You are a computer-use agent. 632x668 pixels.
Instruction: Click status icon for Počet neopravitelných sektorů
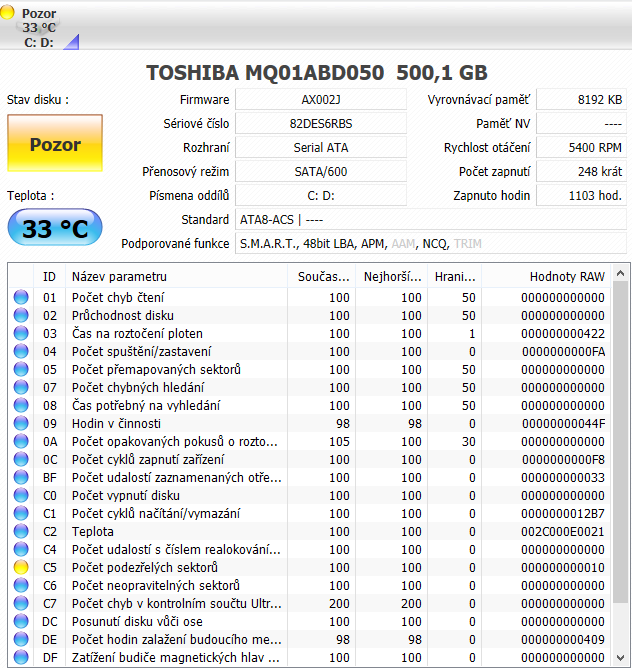(21, 585)
